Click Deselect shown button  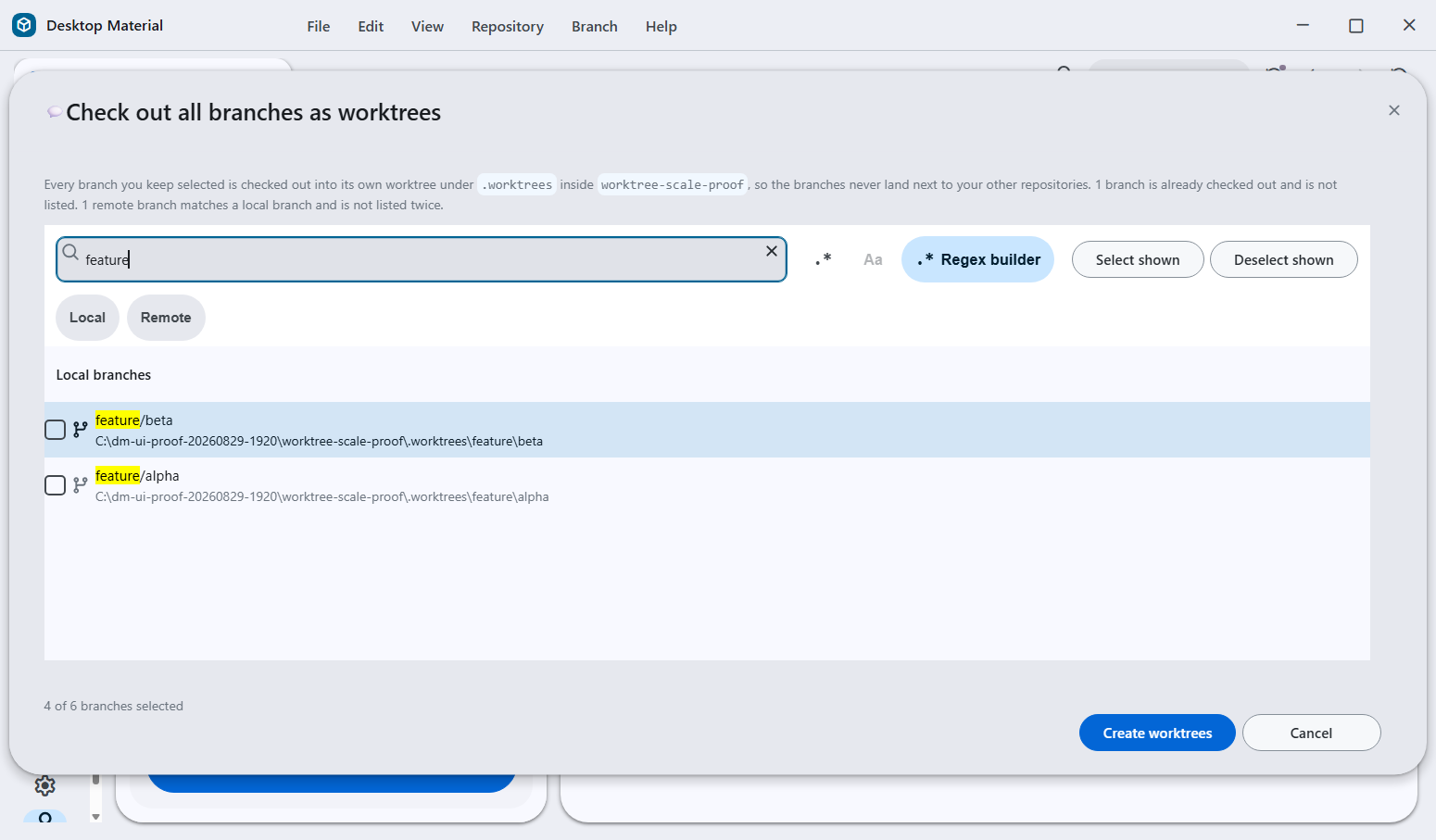(x=1283, y=259)
